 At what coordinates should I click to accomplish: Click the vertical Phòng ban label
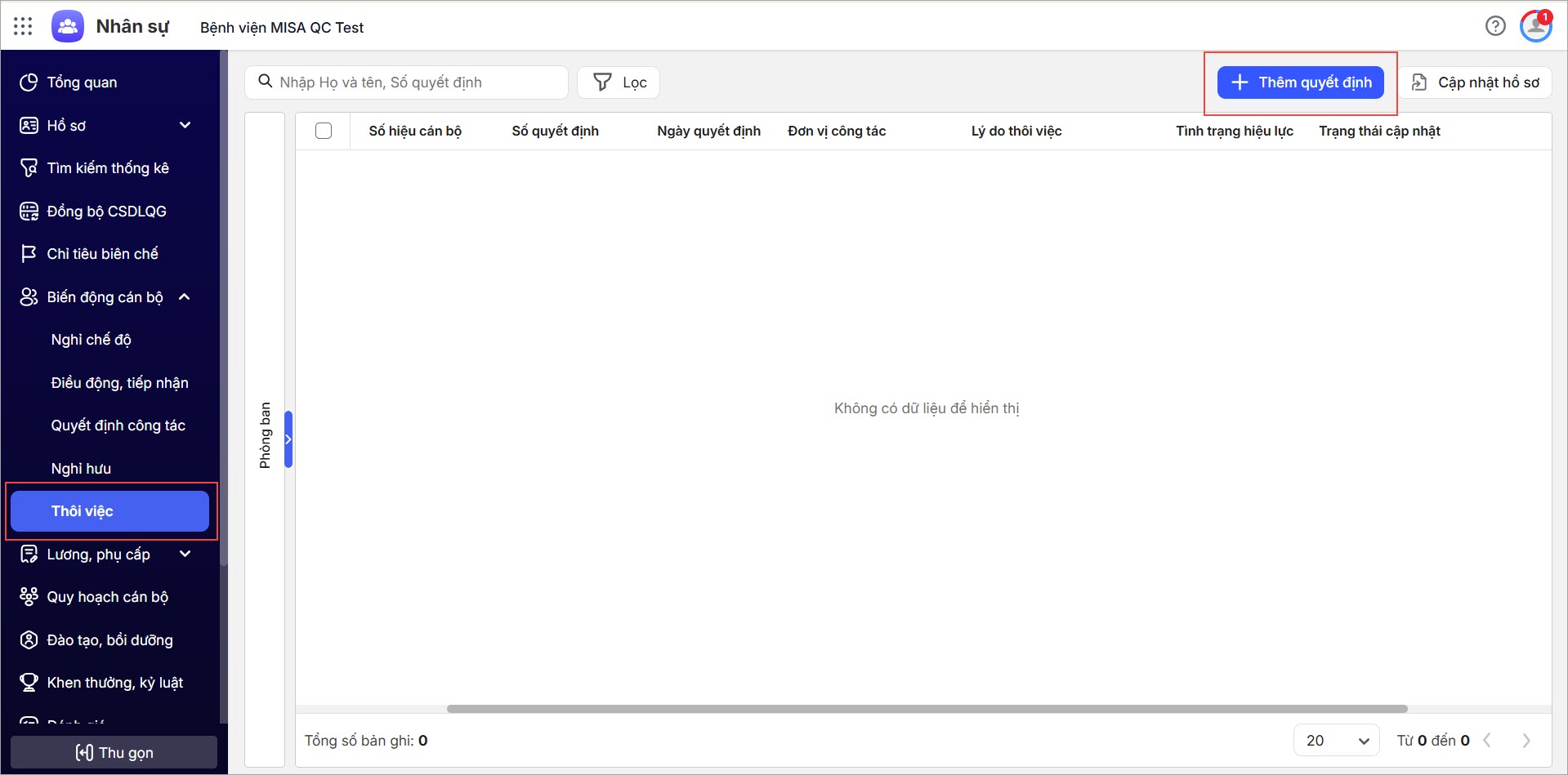(265, 435)
